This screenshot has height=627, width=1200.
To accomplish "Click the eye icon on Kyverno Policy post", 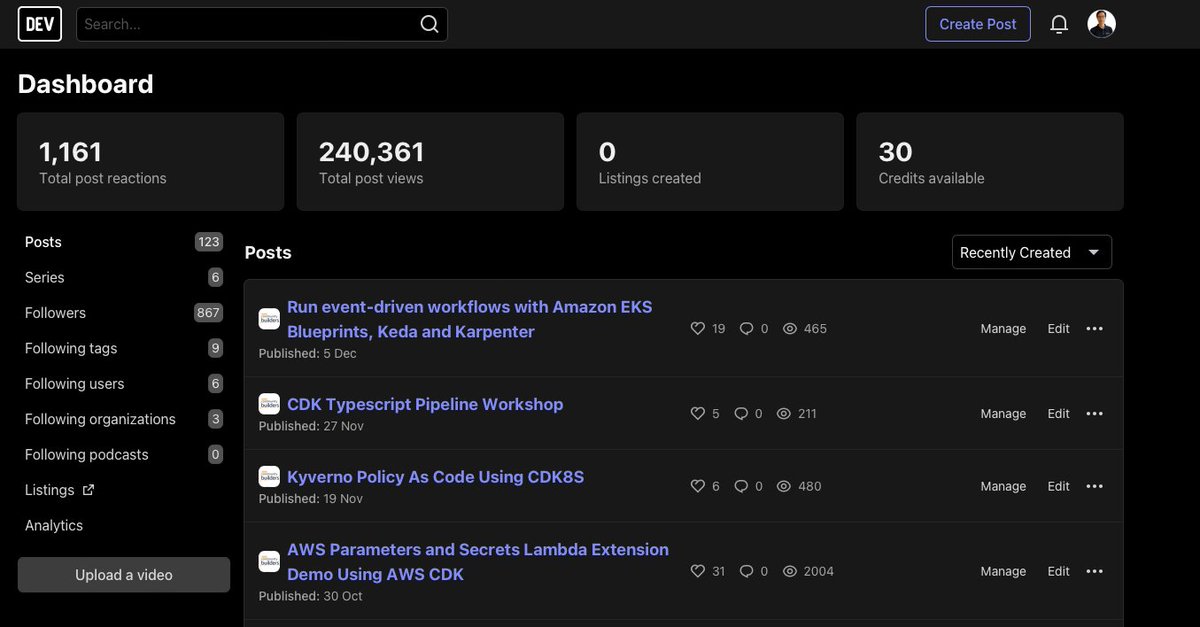I will (x=785, y=486).
